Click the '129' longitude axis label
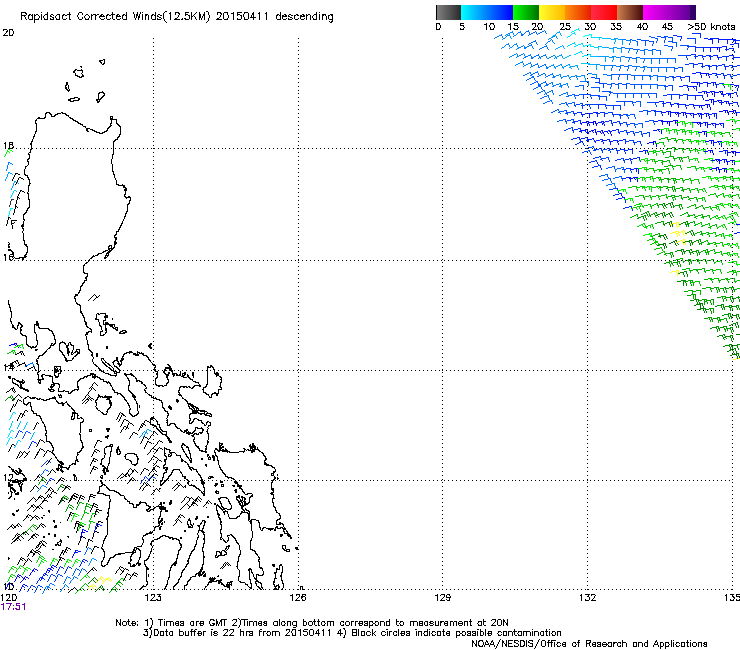The height and width of the screenshot is (650, 740). coord(442,598)
